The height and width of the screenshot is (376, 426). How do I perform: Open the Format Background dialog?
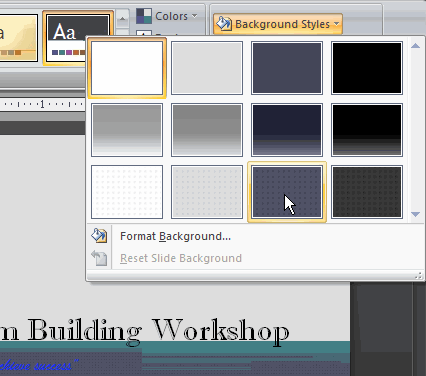255,236
